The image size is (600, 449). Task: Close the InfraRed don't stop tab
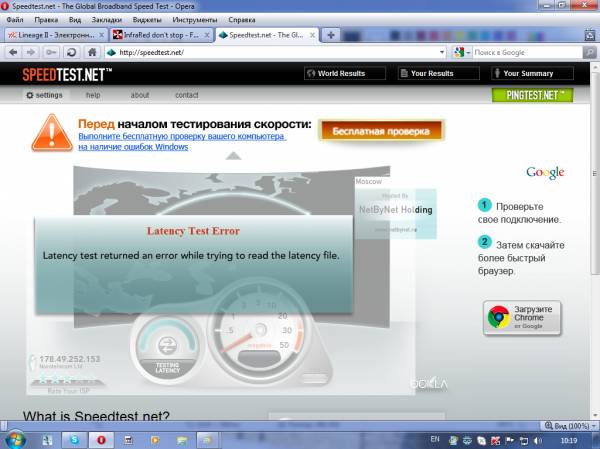tap(207, 35)
